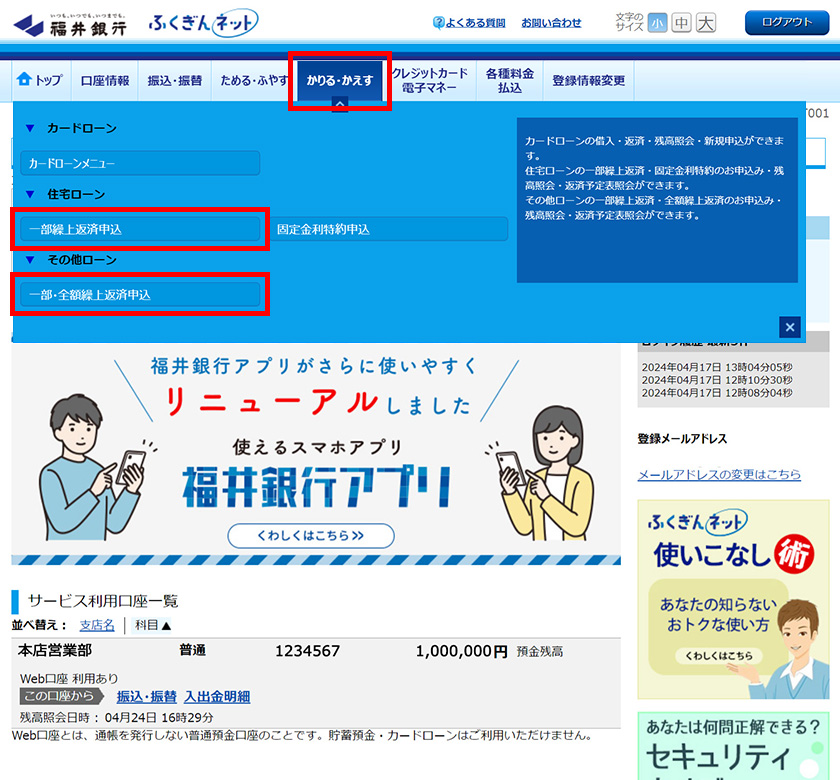Sort accounts by 科目 ascending
840x780 pixels.
[x=153, y=625]
